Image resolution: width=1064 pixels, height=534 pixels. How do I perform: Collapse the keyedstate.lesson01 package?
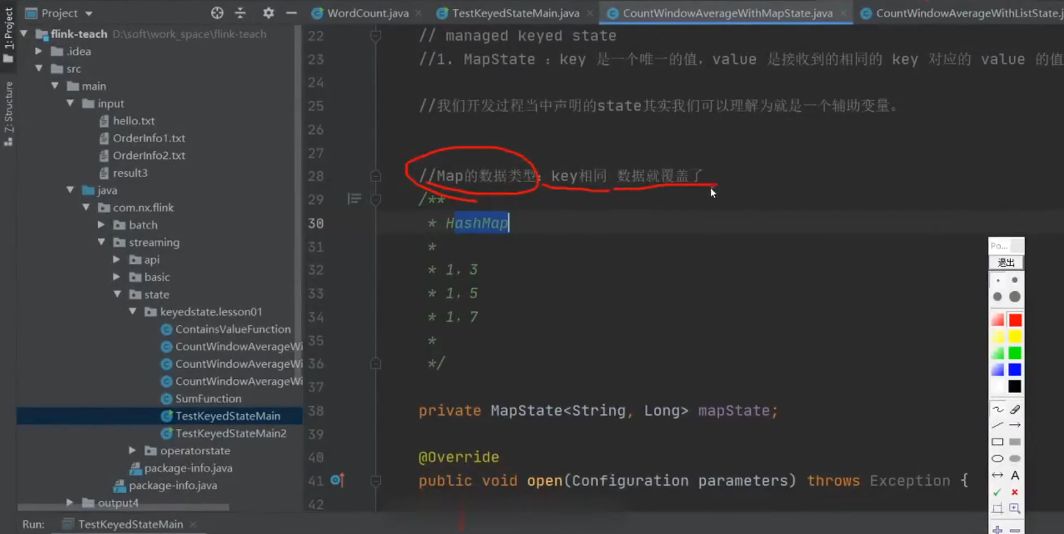click(133, 312)
